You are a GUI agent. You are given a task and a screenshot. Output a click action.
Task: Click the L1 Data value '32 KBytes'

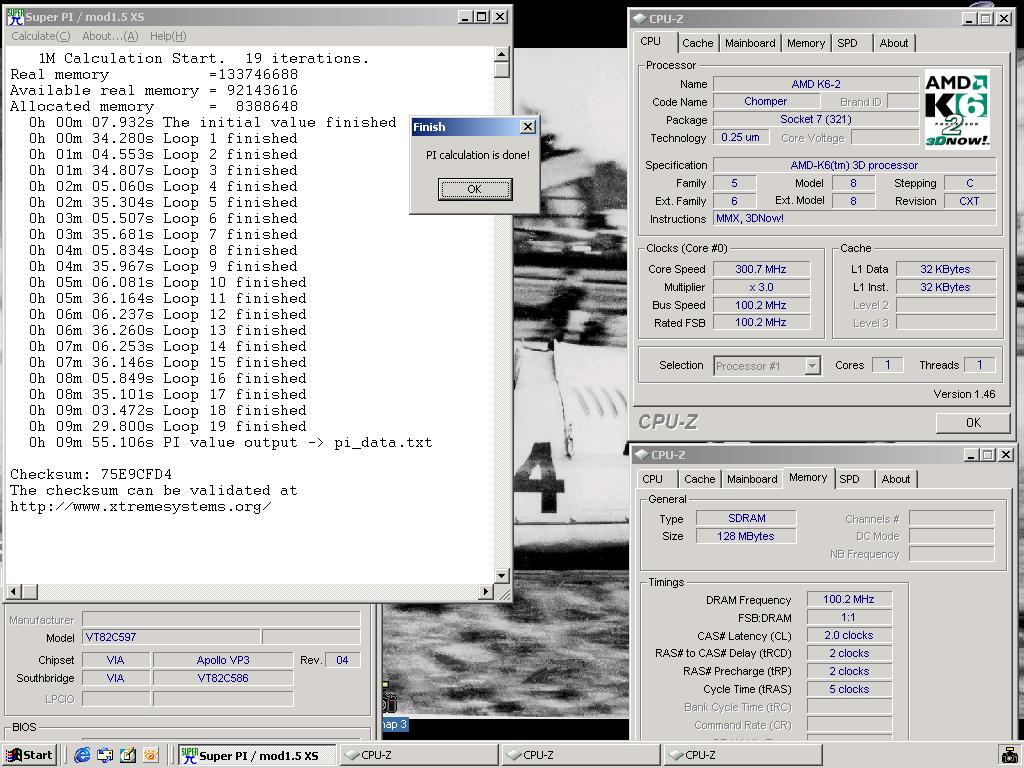[945, 269]
